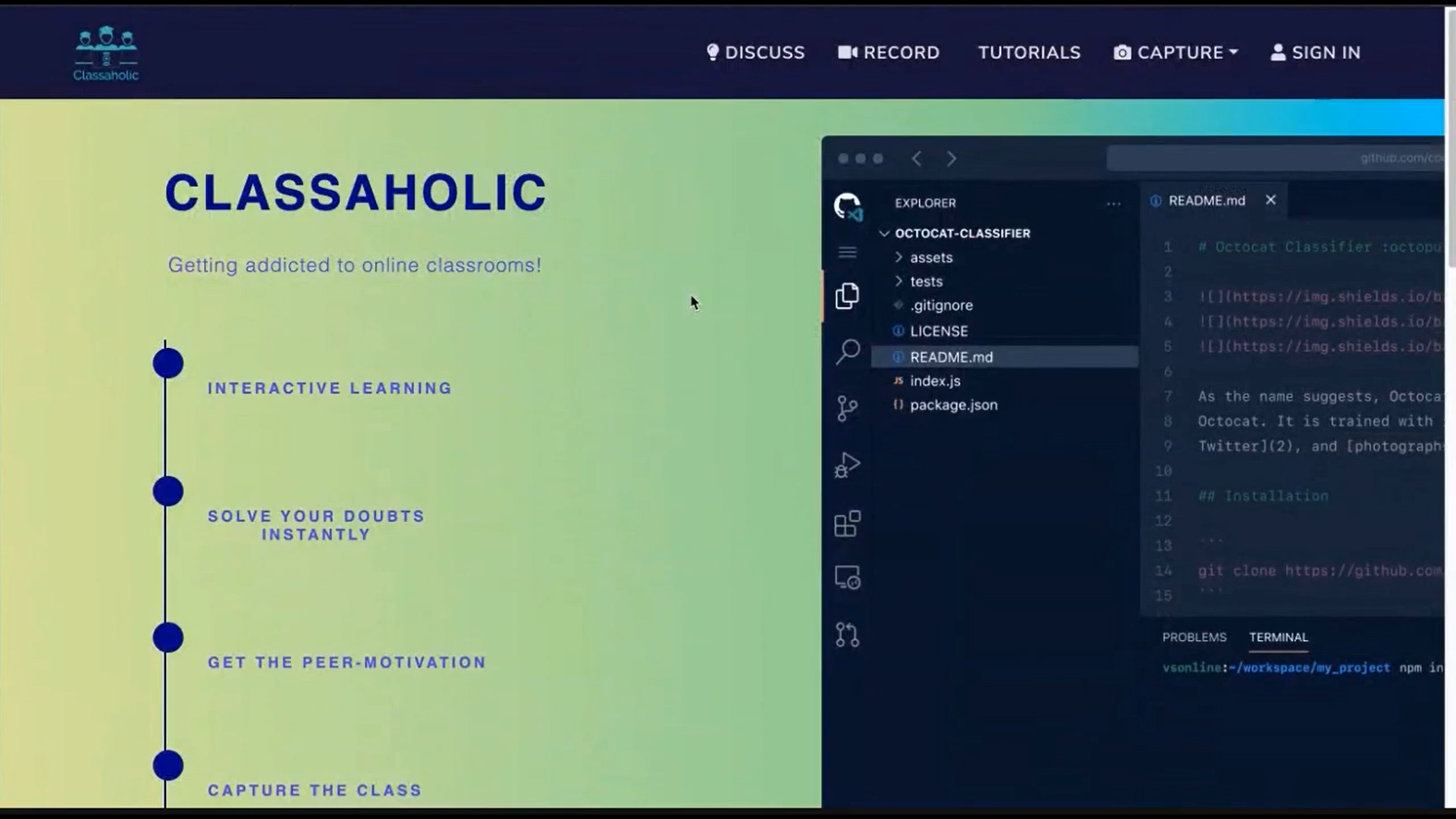Viewport: 1456px width, 819px height.
Task: Click the Classaholic logo icon
Action: coord(105,53)
